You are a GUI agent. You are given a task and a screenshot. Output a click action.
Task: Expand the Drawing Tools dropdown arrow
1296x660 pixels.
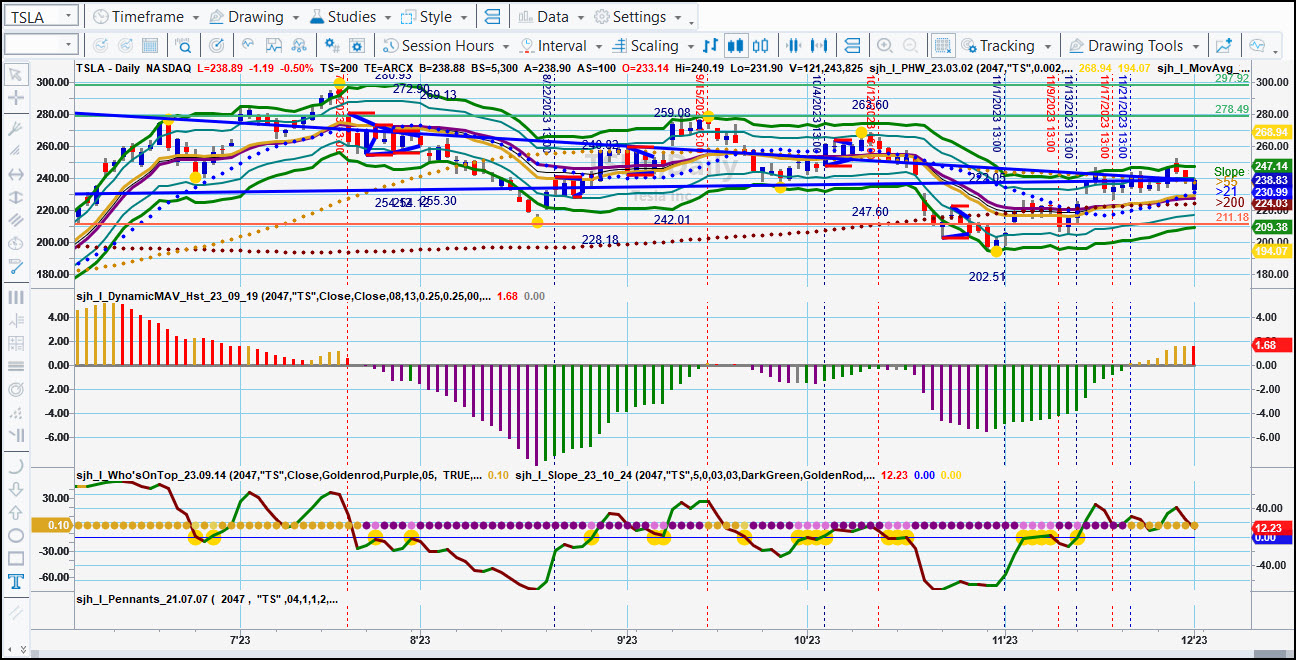pyautogui.click(x=1197, y=46)
